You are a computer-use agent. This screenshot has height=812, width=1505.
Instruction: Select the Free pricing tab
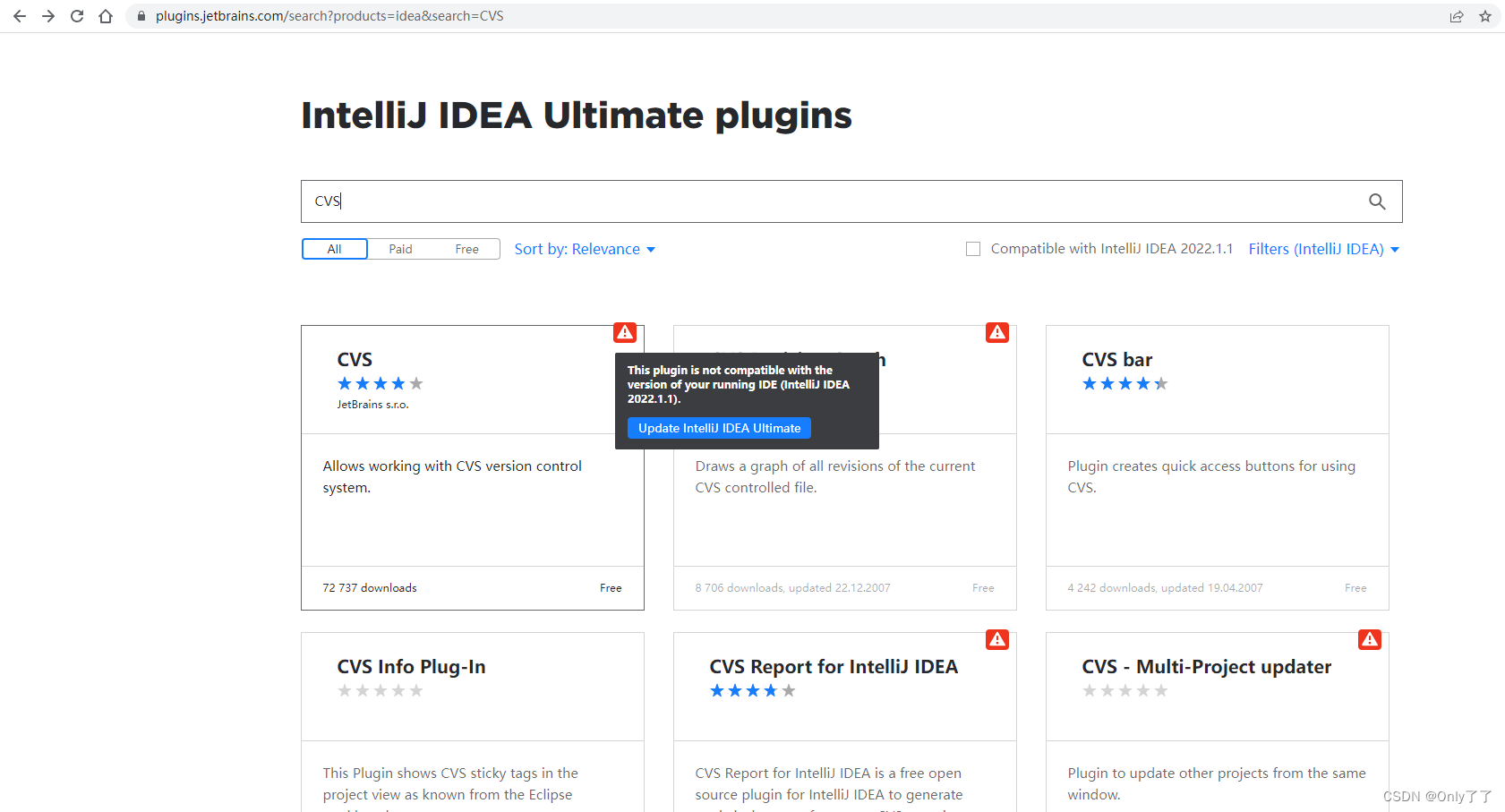coord(466,249)
